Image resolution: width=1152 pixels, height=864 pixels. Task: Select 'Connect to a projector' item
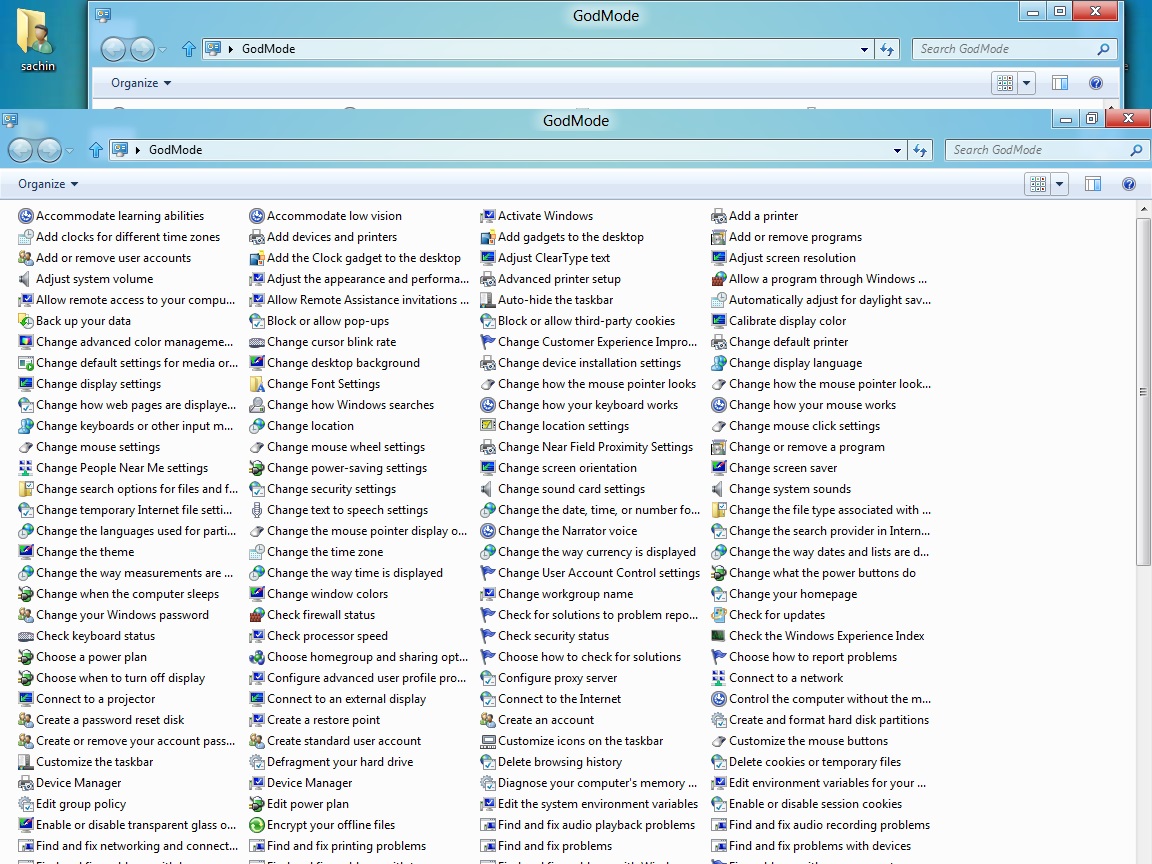[96, 699]
